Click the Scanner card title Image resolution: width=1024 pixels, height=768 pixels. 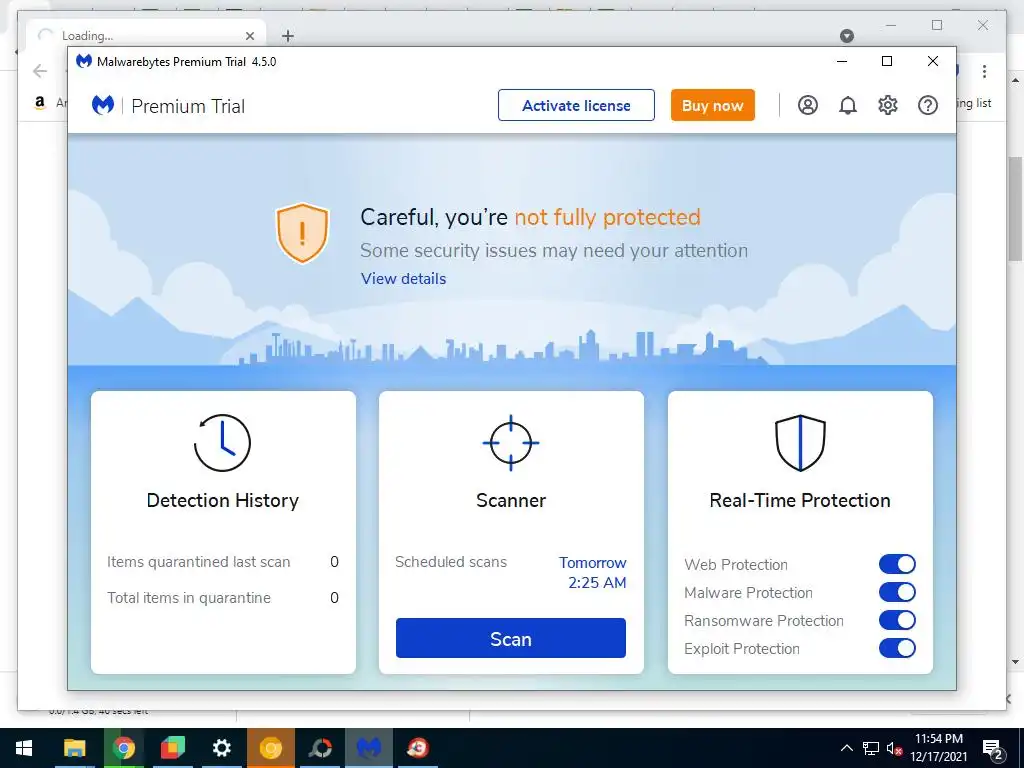511,500
